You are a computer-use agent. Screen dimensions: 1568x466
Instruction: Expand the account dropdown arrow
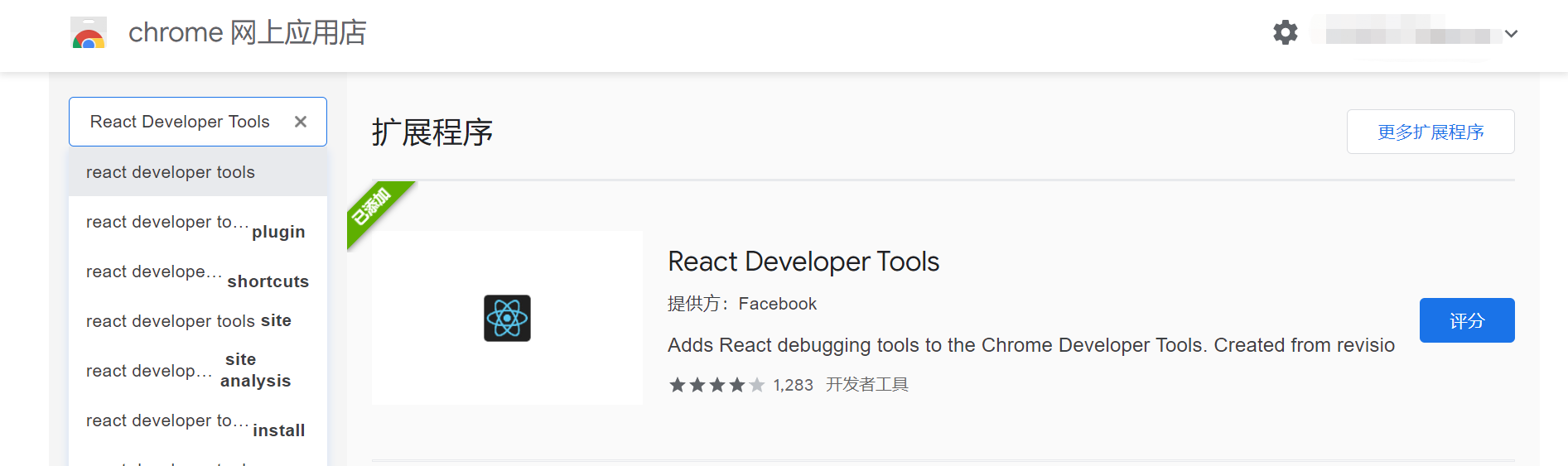(1511, 34)
